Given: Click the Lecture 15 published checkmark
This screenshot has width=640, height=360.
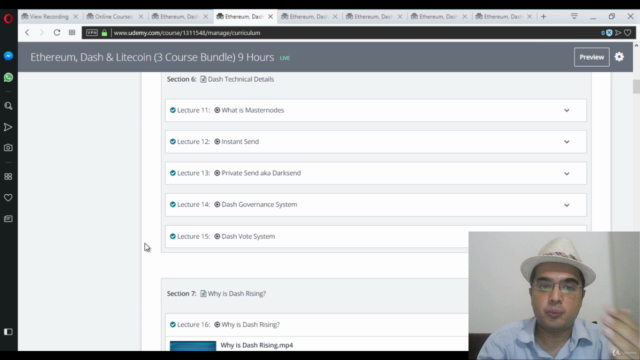Looking at the screenshot, I should (173, 236).
